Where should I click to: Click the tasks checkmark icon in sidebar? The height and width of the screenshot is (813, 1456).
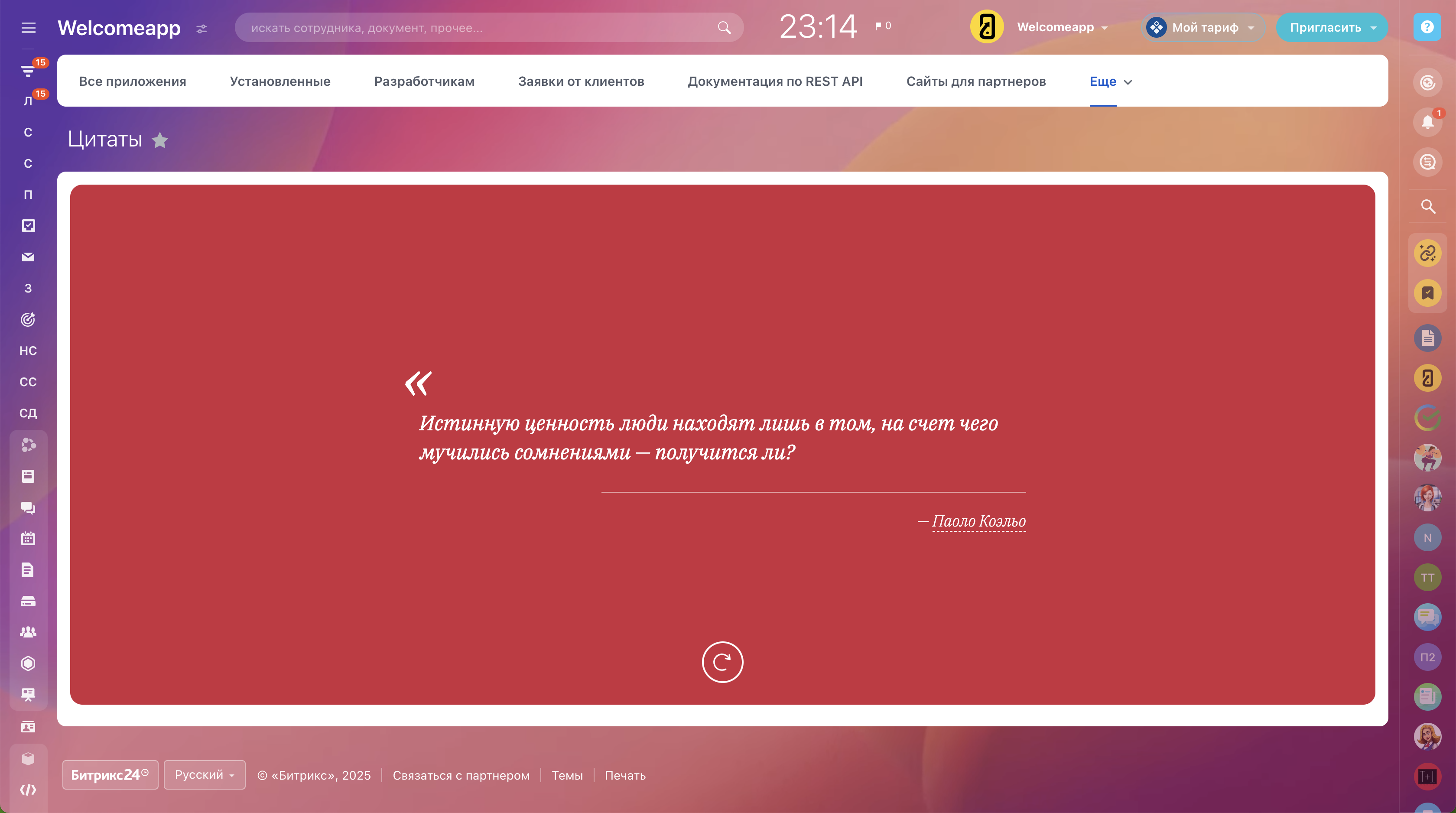(x=28, y=226)
